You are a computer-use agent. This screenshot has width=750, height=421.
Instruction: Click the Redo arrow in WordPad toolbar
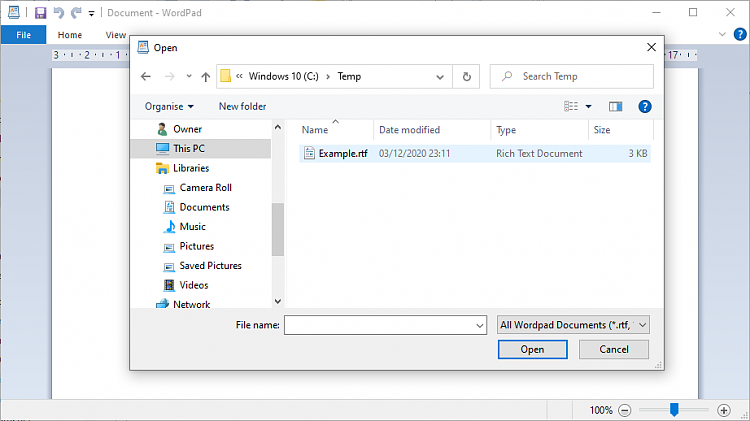pos(76,13)
